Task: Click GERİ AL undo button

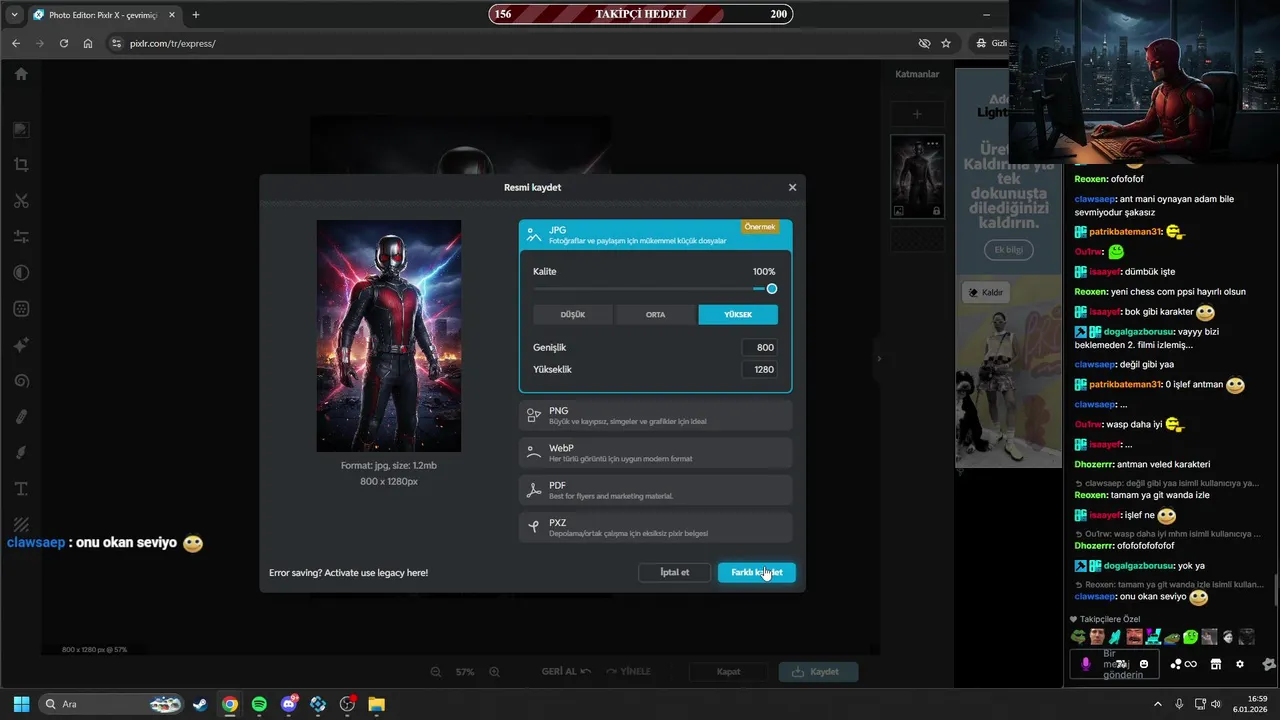Action: click(x=566, y=672)
